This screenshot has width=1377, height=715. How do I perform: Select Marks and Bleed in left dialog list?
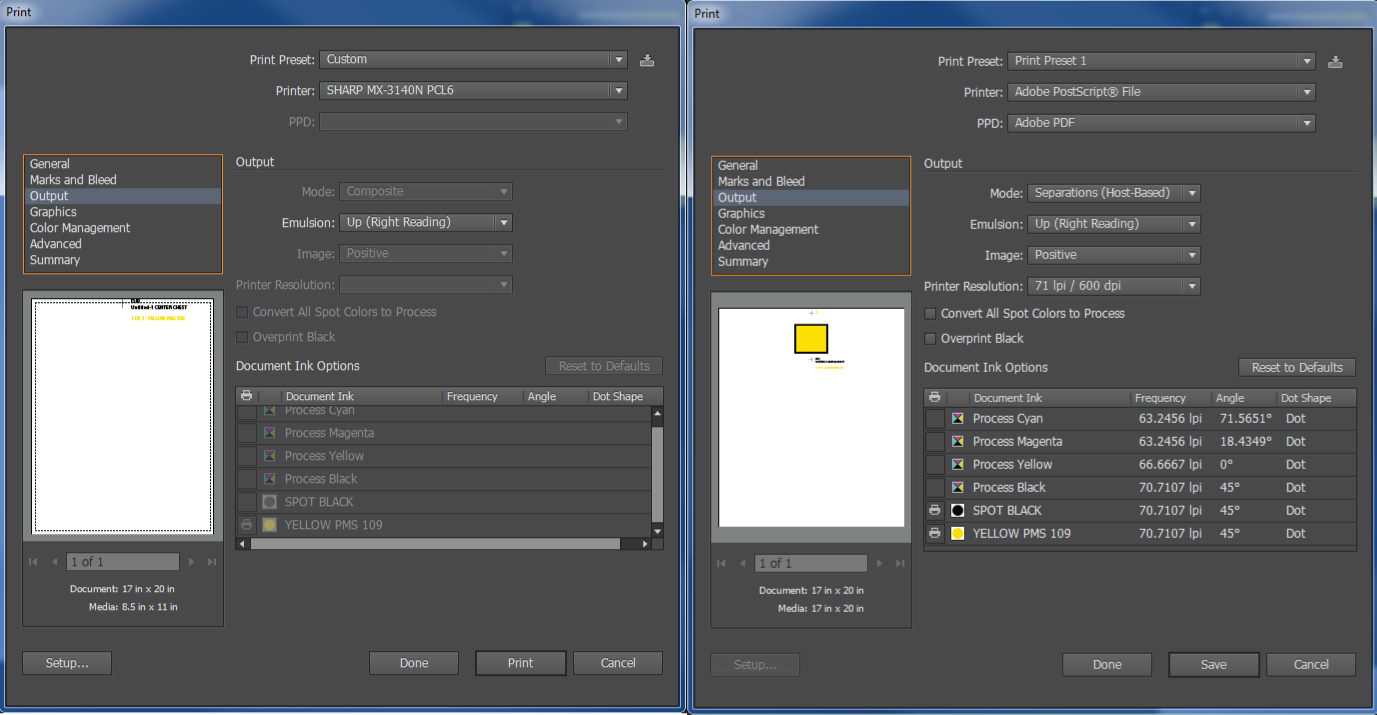(x=122, y=180)
